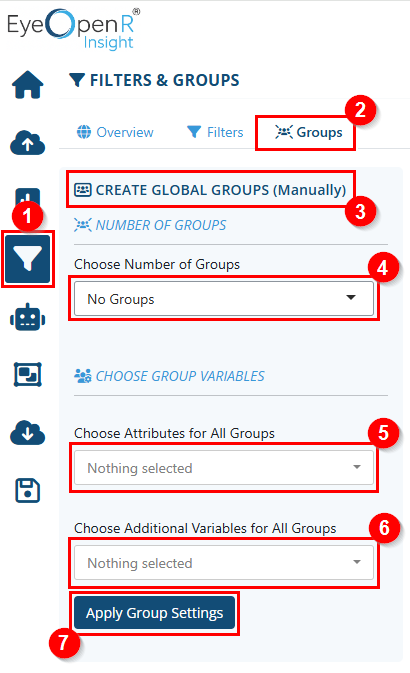Click the CHOOSE GROUP VARIABLES section heading
The width and height of the screenshot is (410, 673).
(169, 376)
